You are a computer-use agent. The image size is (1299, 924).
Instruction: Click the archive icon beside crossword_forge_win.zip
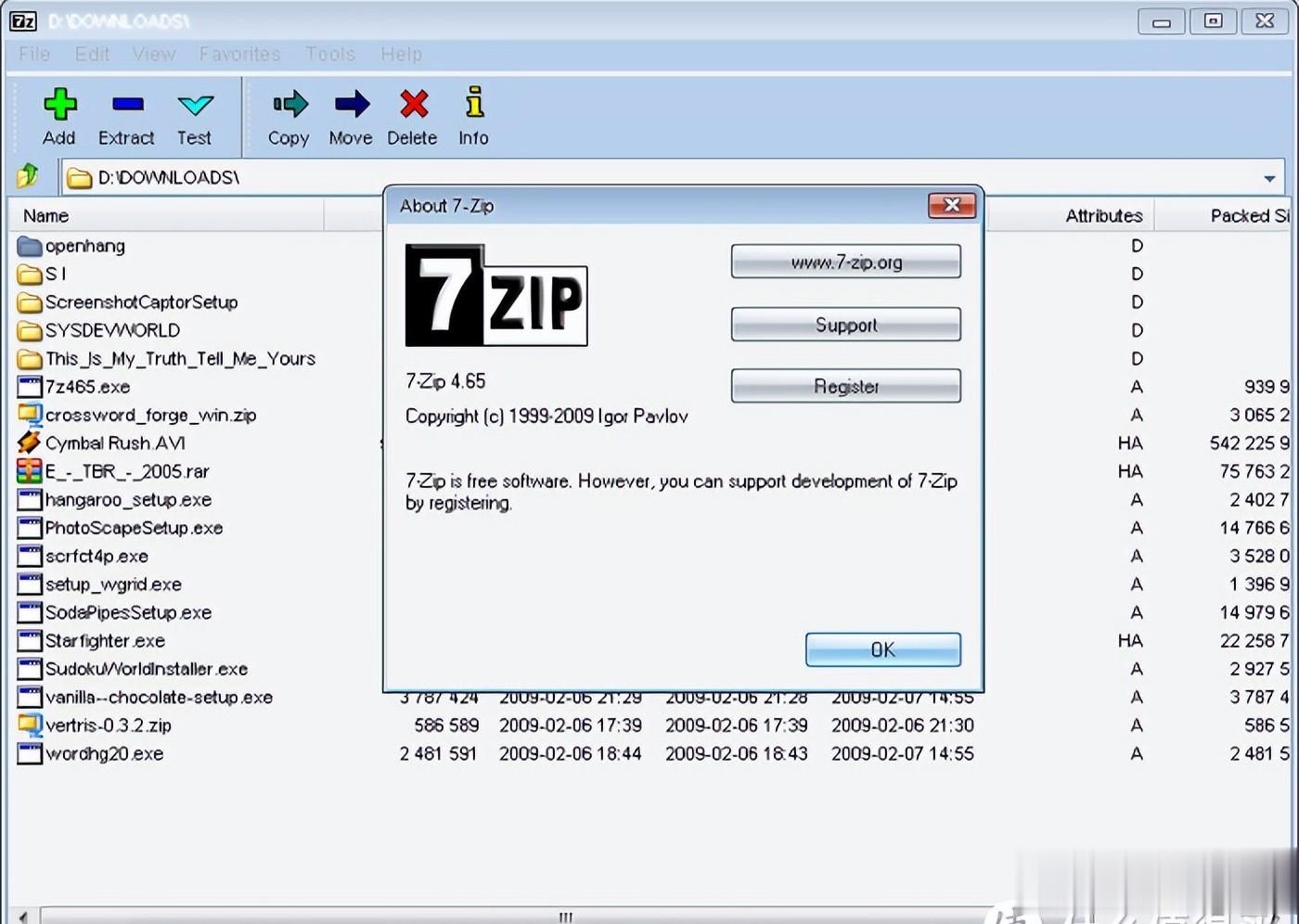pos(30,415)
